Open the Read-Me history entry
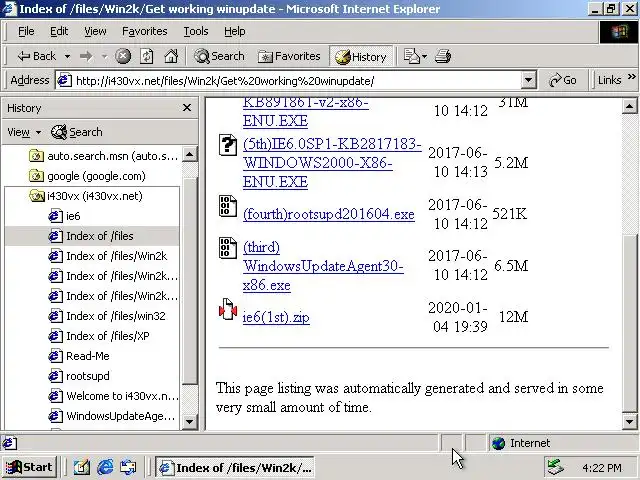 [79, 356]
